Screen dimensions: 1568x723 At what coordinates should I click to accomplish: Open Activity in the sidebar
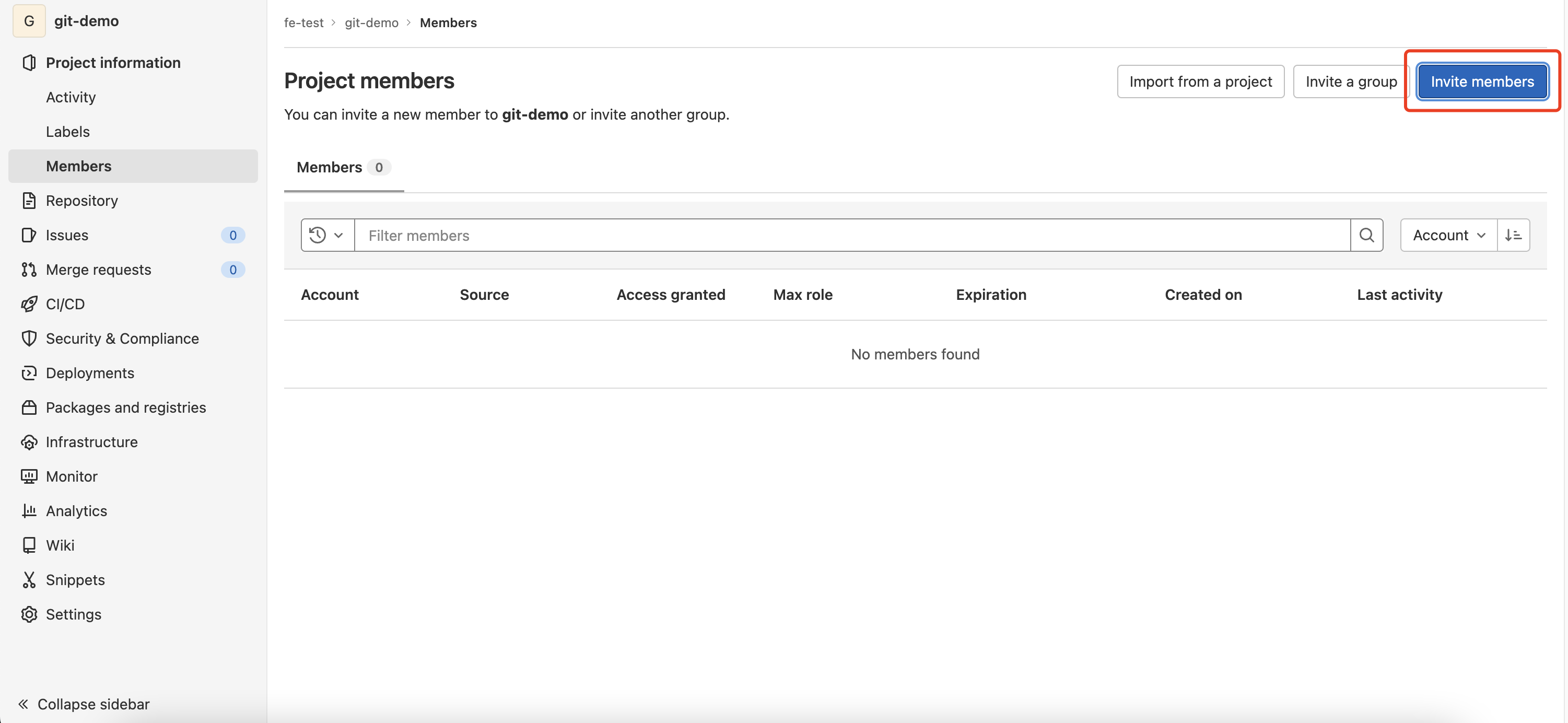pos(71,97)
